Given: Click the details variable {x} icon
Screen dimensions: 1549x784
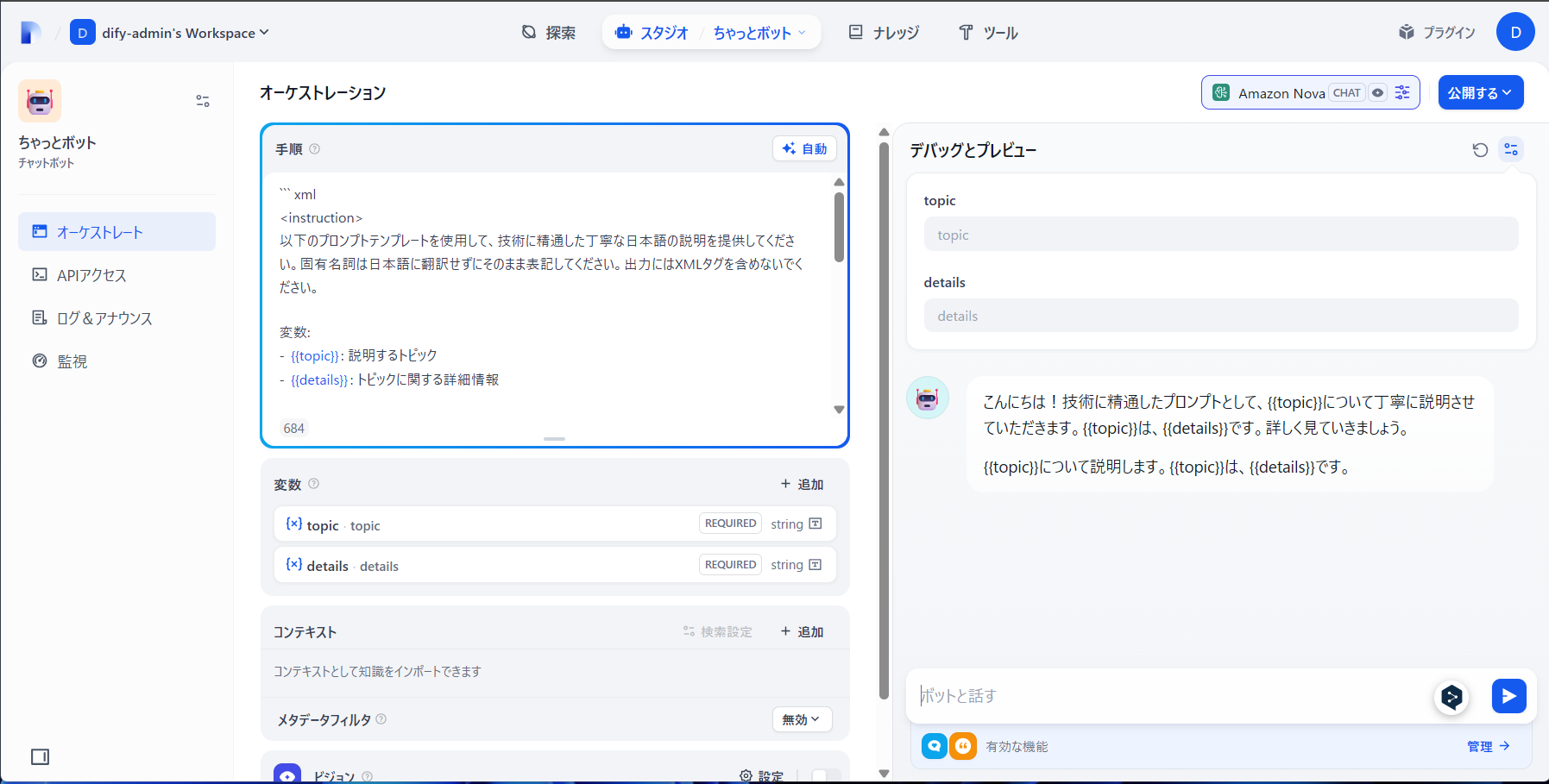Looking at the screenshot, I should tap(294, 564).
